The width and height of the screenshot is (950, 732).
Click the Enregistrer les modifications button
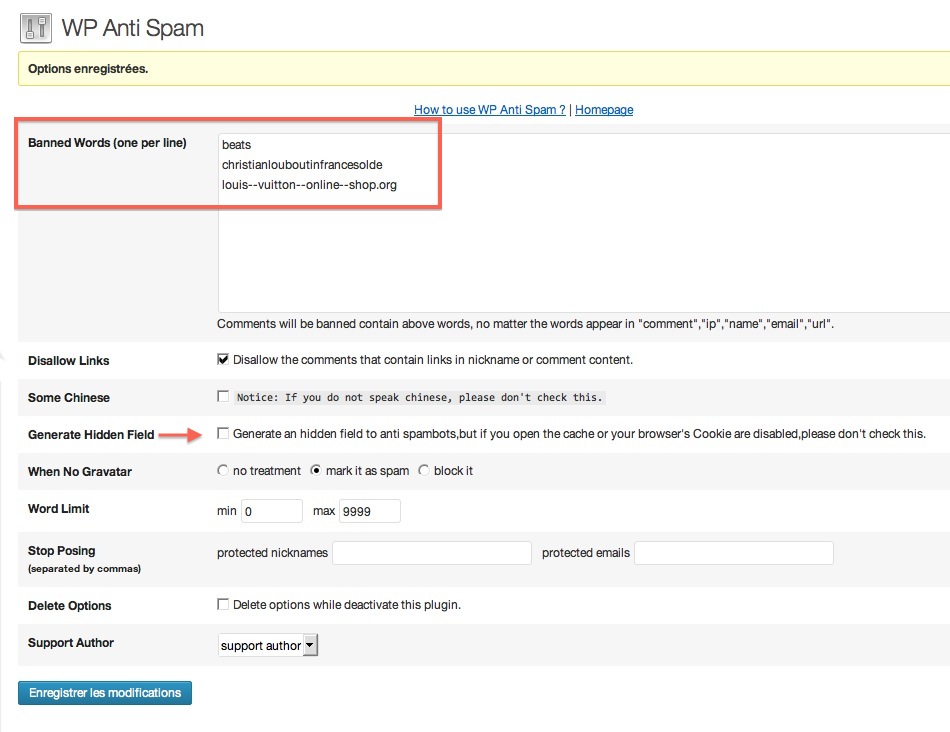click(105, 693)
